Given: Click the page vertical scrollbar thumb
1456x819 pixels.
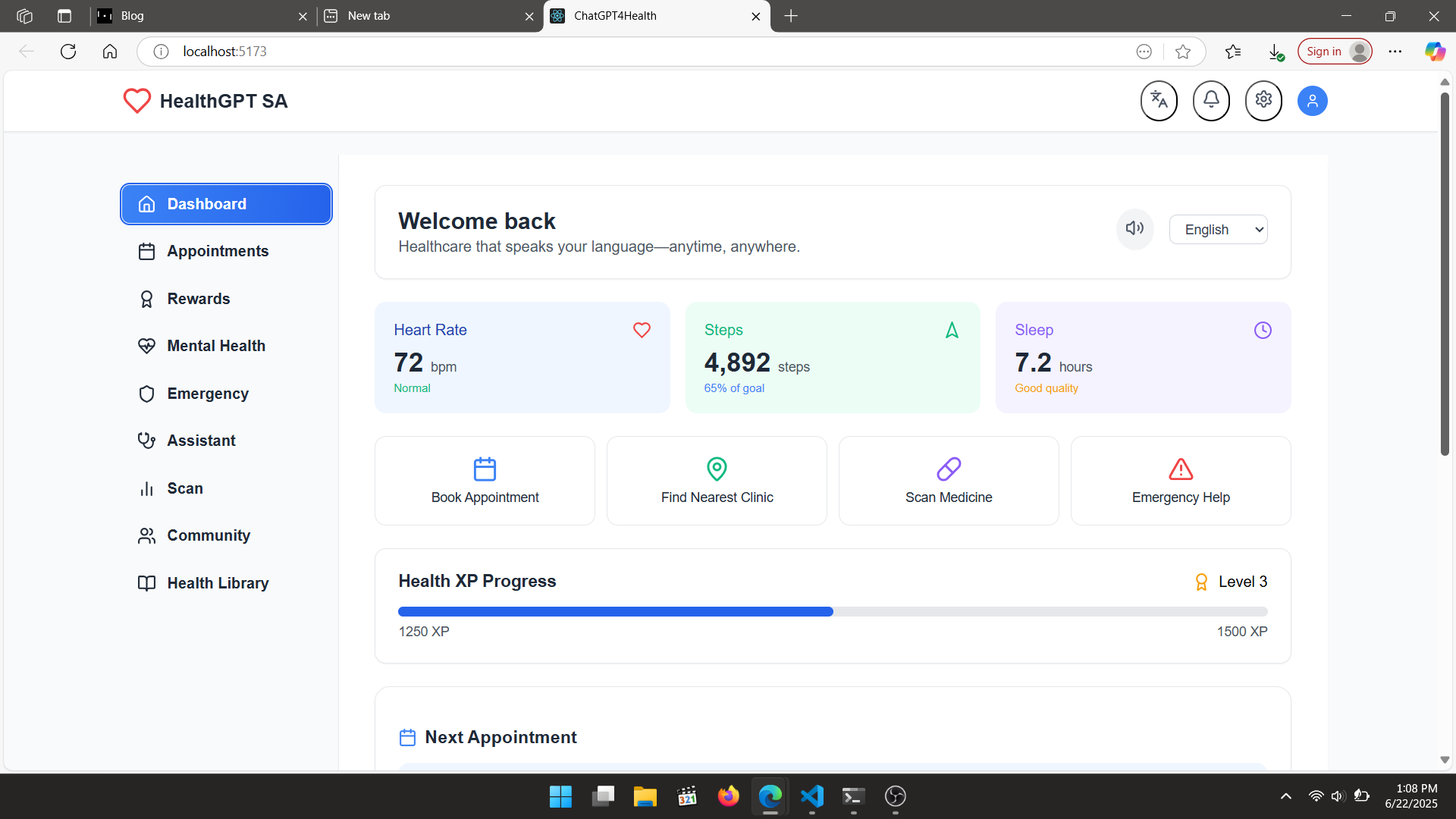Looking at the screenshot, I should click(x=1445, y=273).
